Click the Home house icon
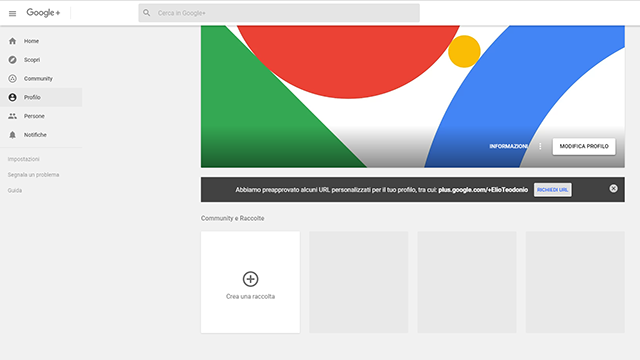 pyautogui.click(x=13, y=41)
